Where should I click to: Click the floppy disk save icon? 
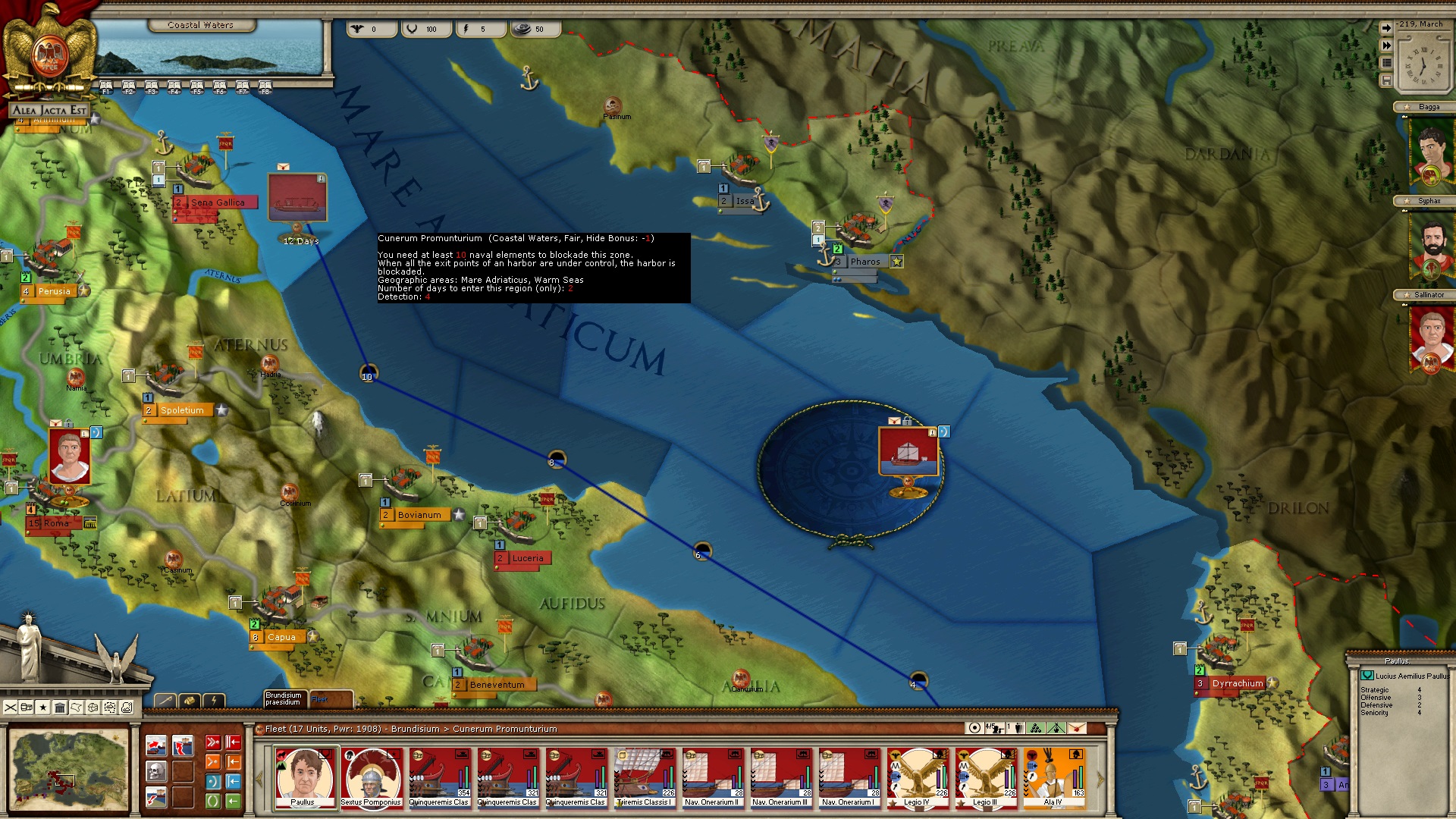pyautogui.click(x=1386, y=80)
